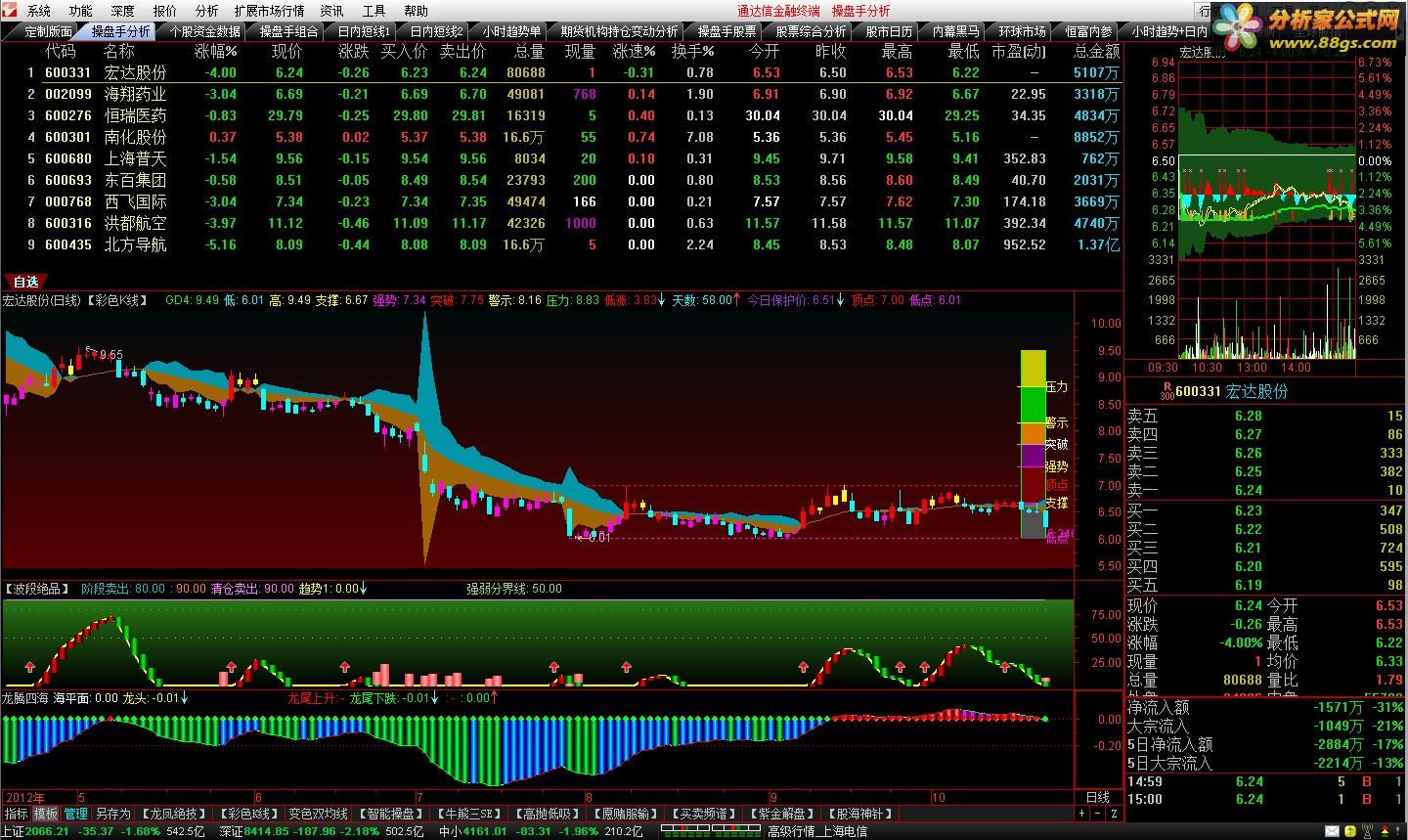
Task: Click 另存为 in bottom bar
Action: point(112,814)
